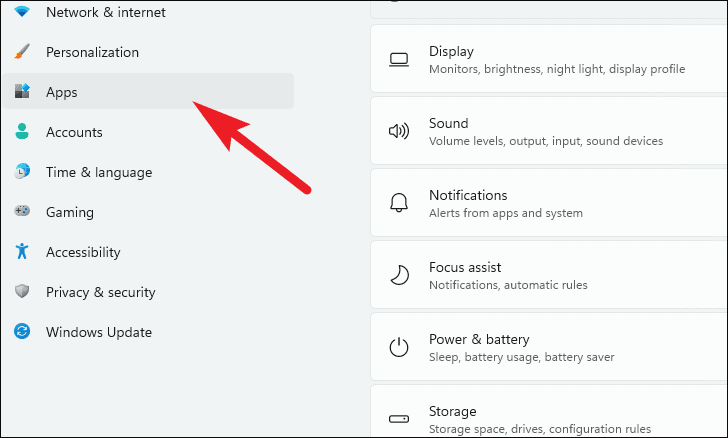Select Apps in the navigation list

click(148, 92)
